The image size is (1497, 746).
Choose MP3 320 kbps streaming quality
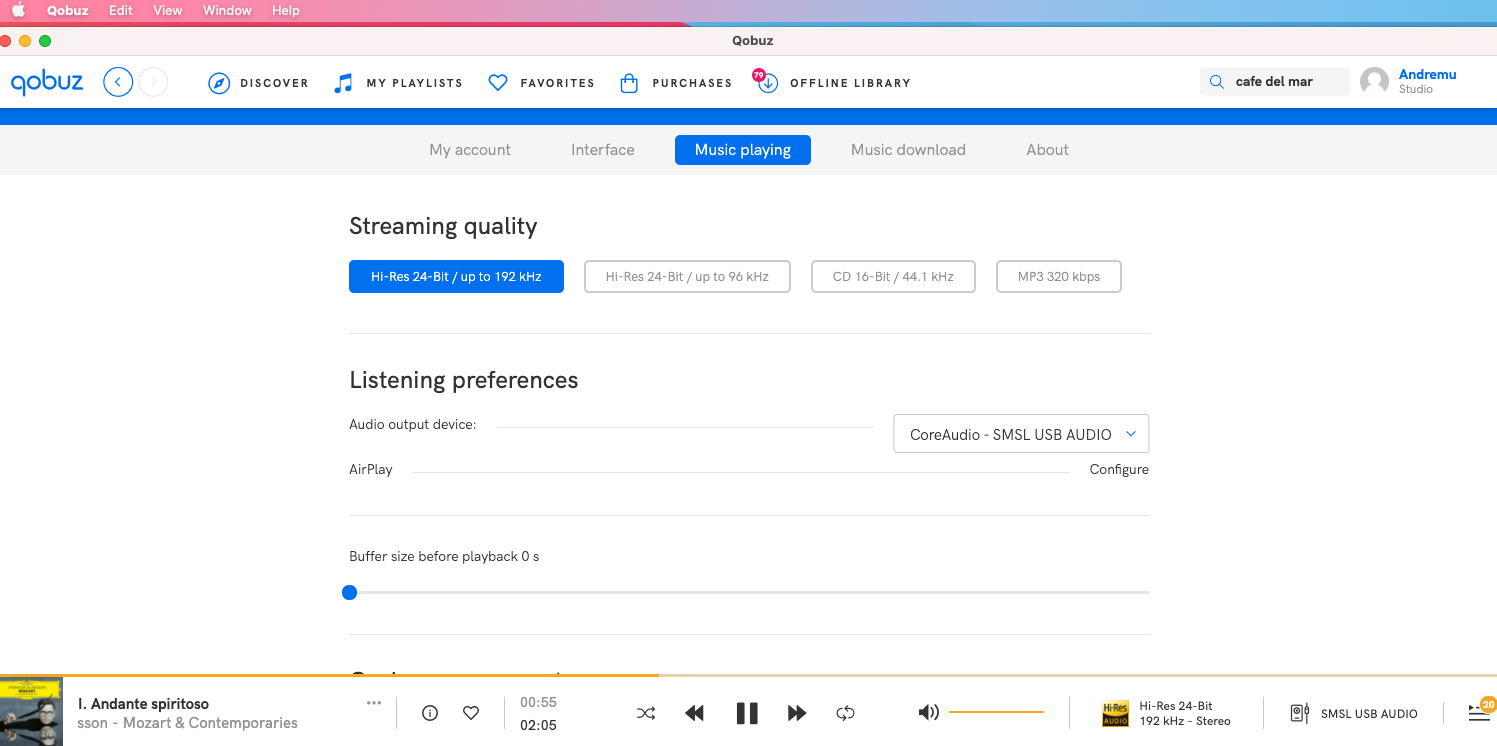1058,276
